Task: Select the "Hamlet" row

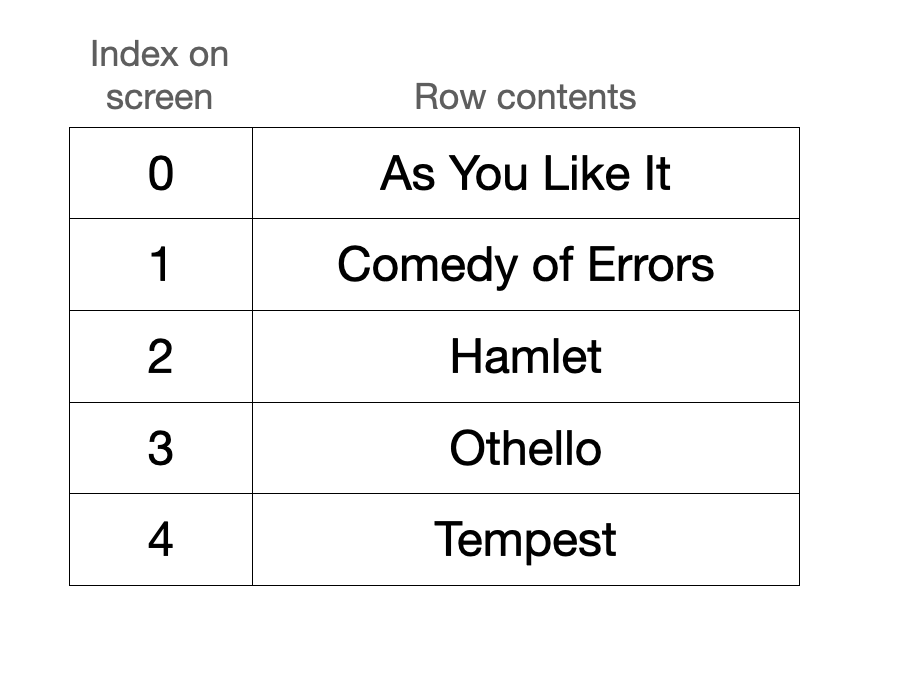Action: [x=525, y=357]
